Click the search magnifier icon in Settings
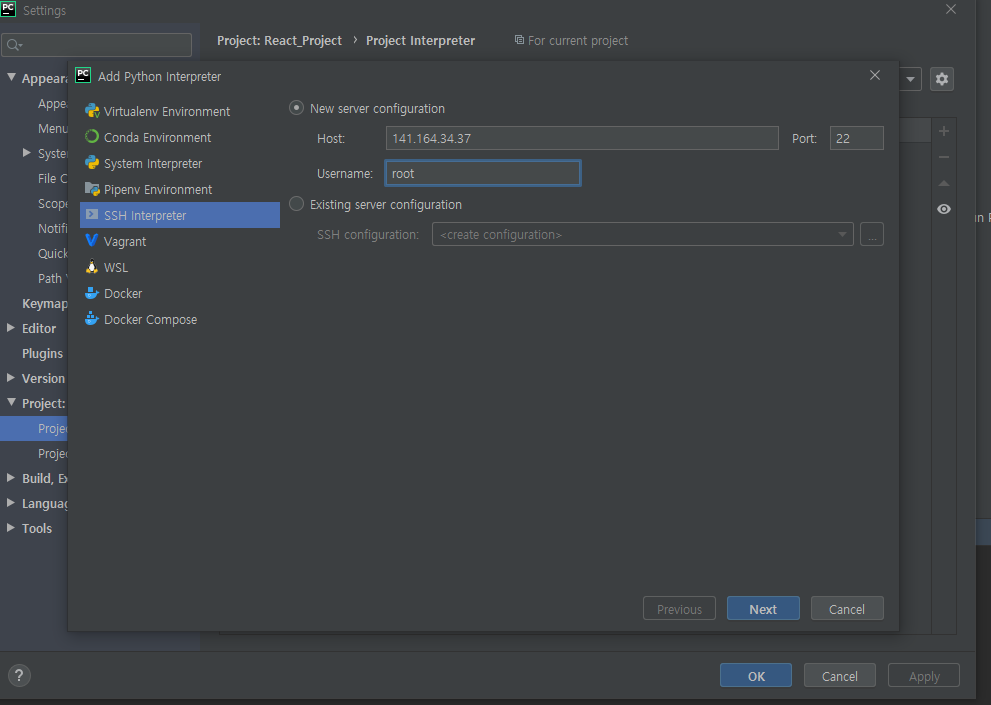The height and width of the screenshot is (705, 991). 14,45
